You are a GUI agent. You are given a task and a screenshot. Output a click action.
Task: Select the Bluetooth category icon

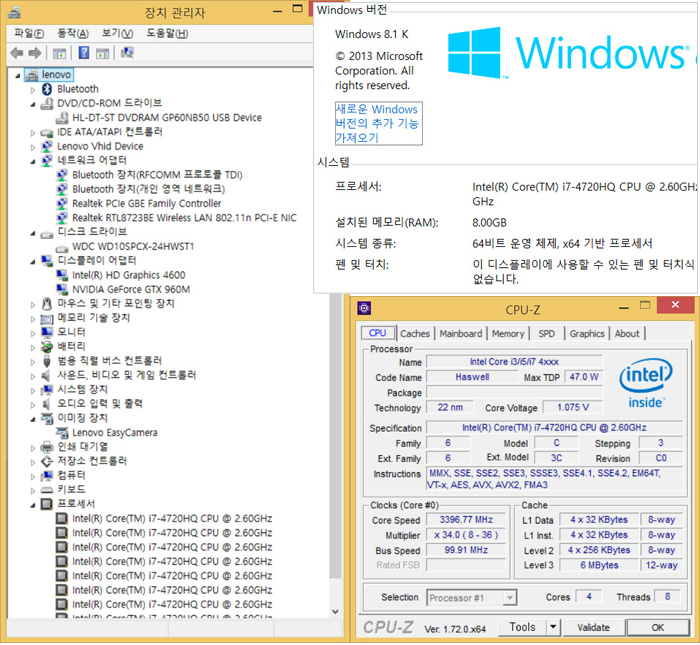[47, 89]
